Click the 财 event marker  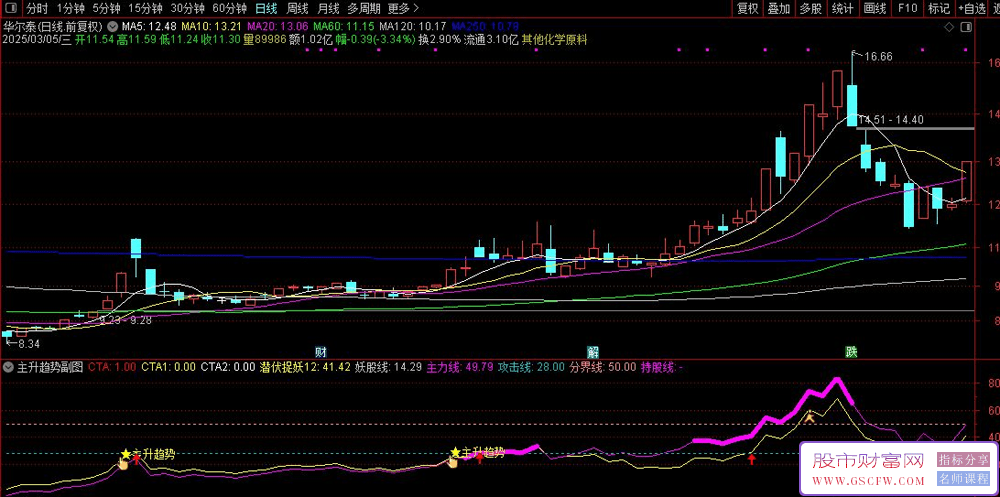coord(321,352)
